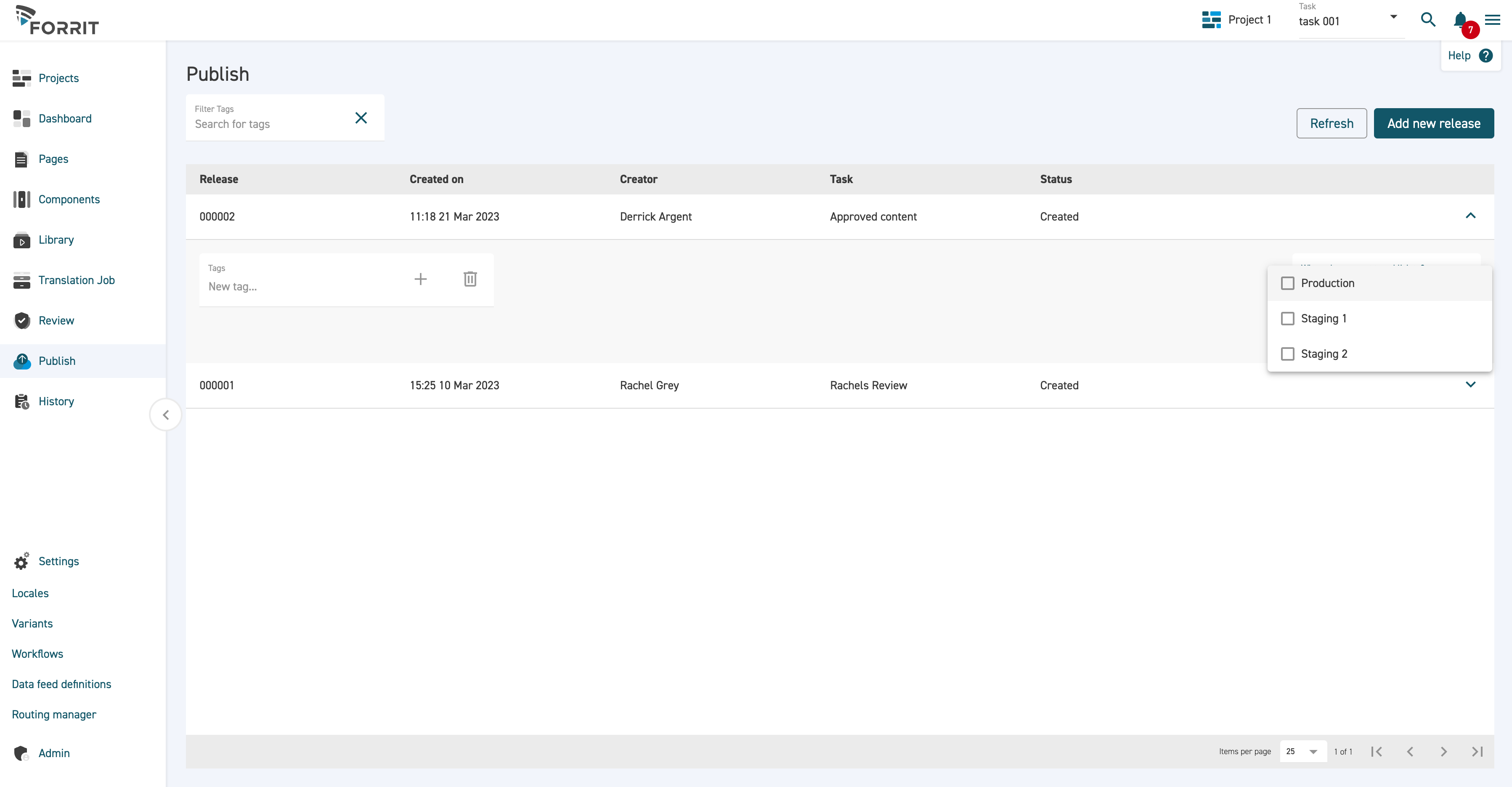Open the Task dropdown showing task 001

[x=1351, y=21]
